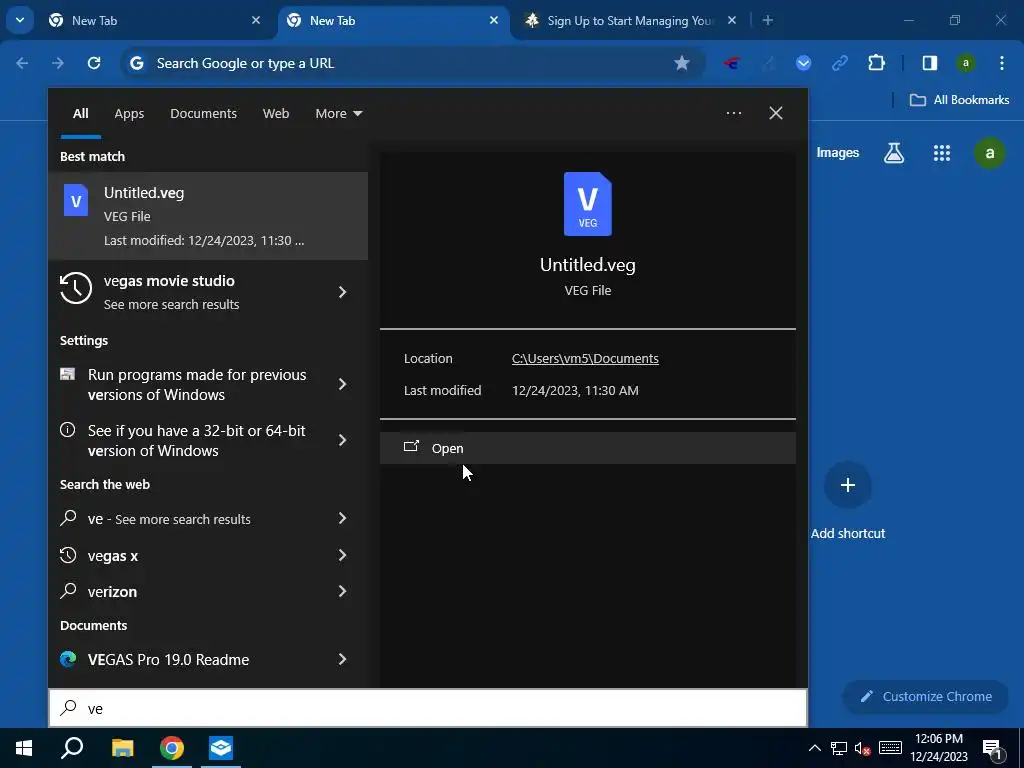Open the blue box app in taskbar
This screenshot has width=1024, height=768.
pos(221,748)
